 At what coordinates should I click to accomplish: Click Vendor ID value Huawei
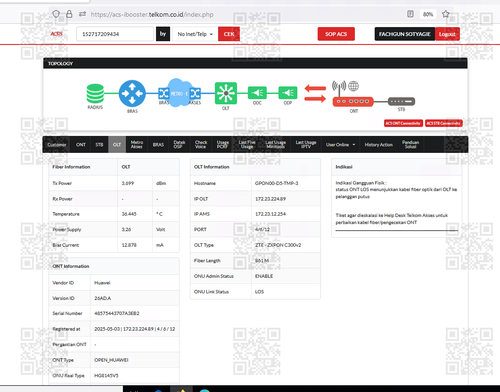(102, 283)
